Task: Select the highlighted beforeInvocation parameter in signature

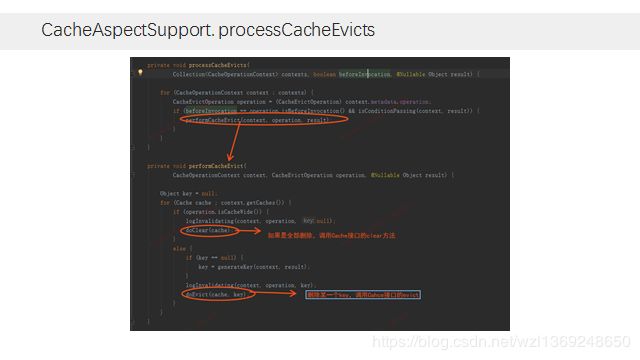Action: [364, 74]
